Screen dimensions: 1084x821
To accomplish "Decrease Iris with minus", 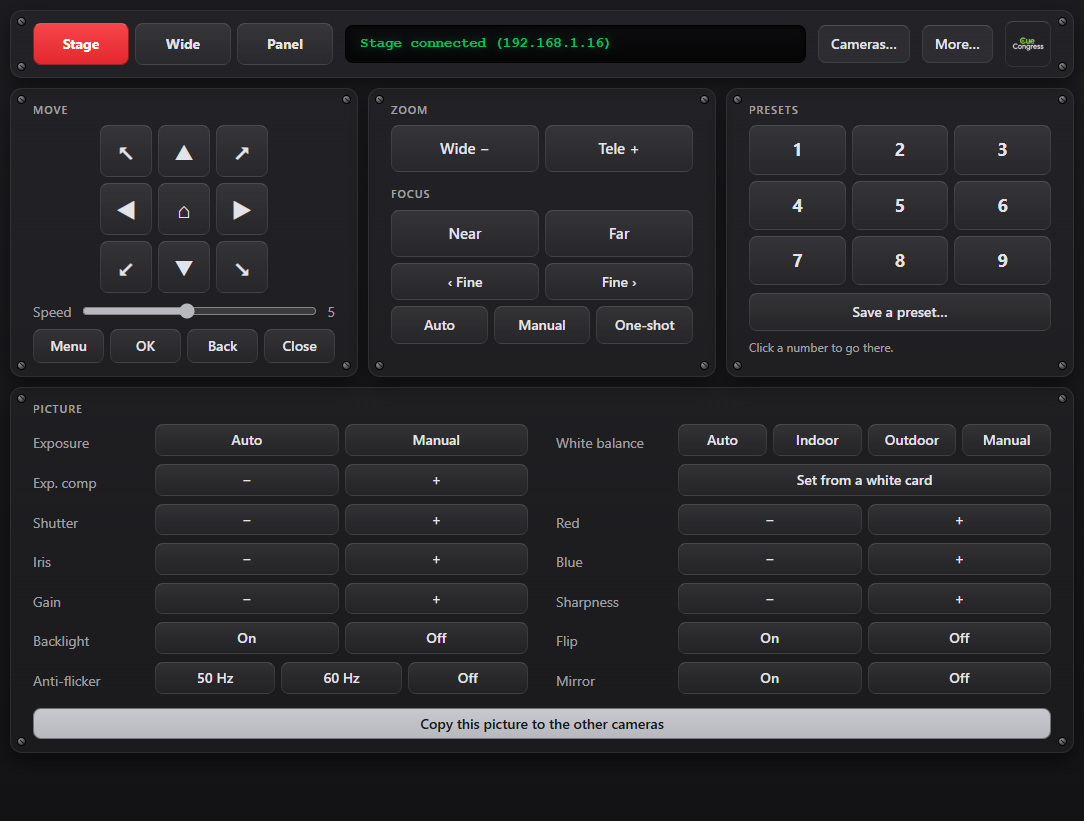I will tap(247, 559).
